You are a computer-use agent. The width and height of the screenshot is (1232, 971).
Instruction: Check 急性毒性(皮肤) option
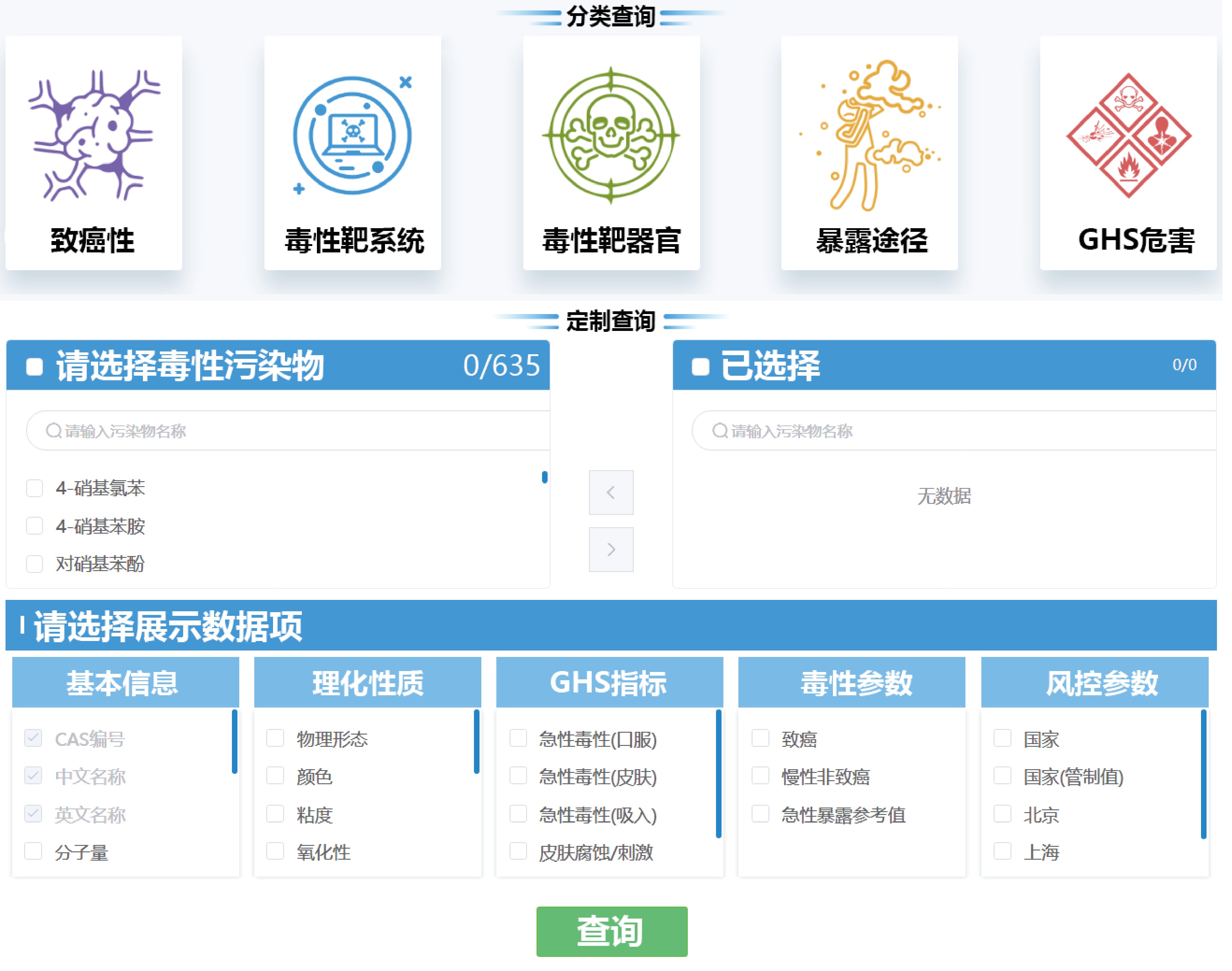click(x=518, y=775)
